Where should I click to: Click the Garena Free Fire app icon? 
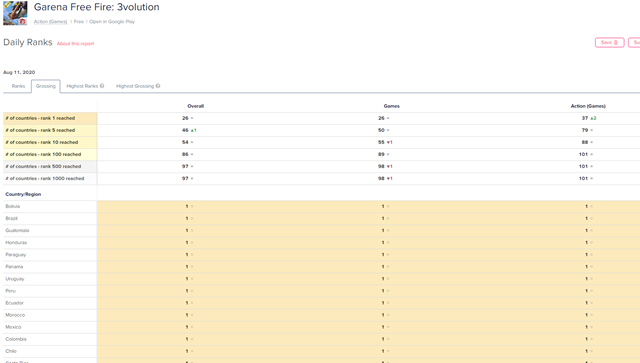coord(15,13)
